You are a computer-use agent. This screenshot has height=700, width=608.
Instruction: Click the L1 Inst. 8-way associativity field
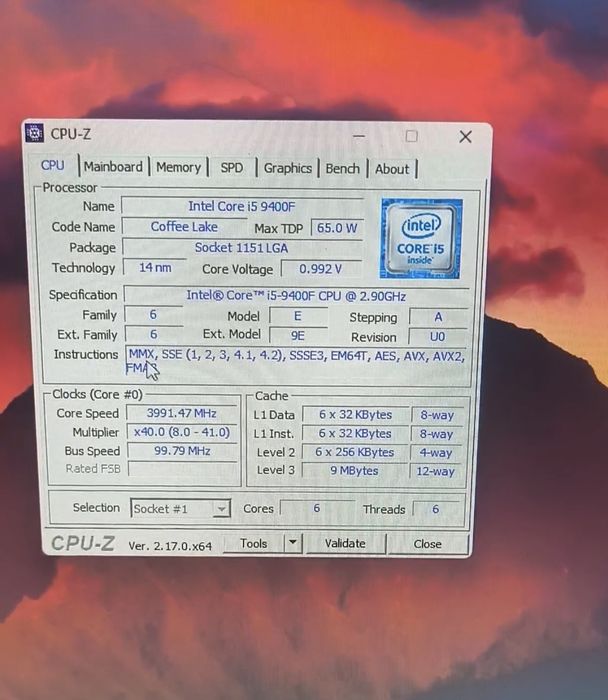pos(436,434)
